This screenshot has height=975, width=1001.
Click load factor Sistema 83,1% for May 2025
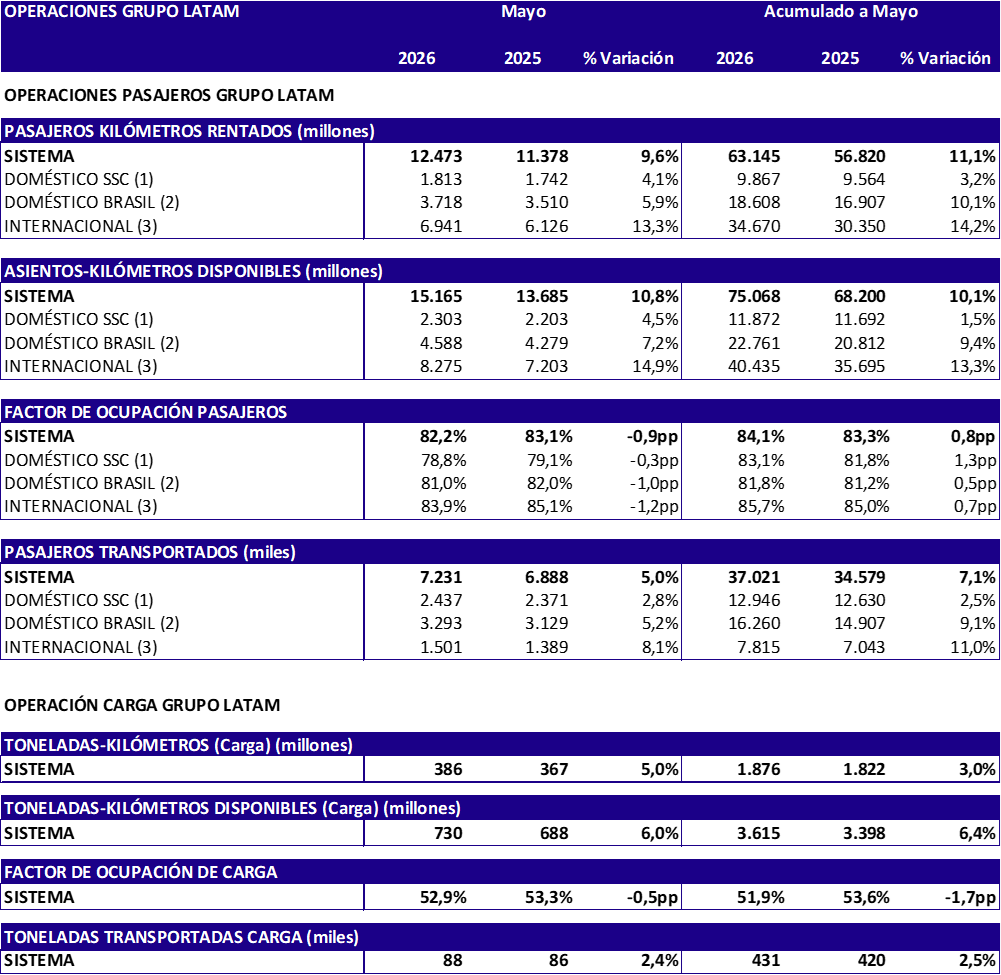pyautogui.click(x=549, y=437)
